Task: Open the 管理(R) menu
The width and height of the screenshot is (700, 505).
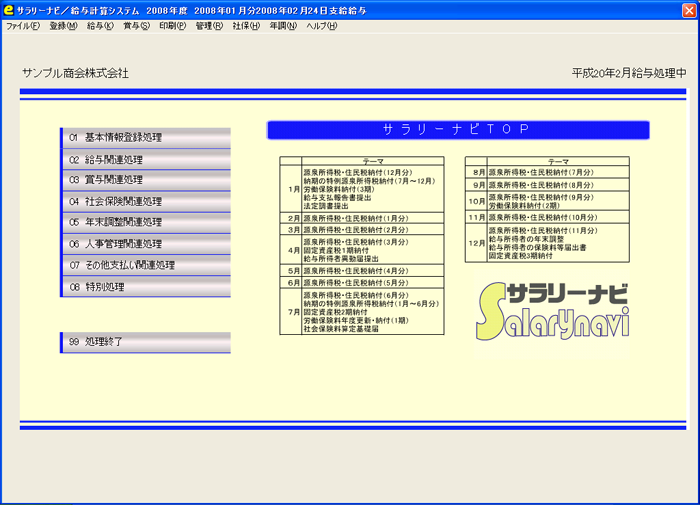Action: click(210, 25)
